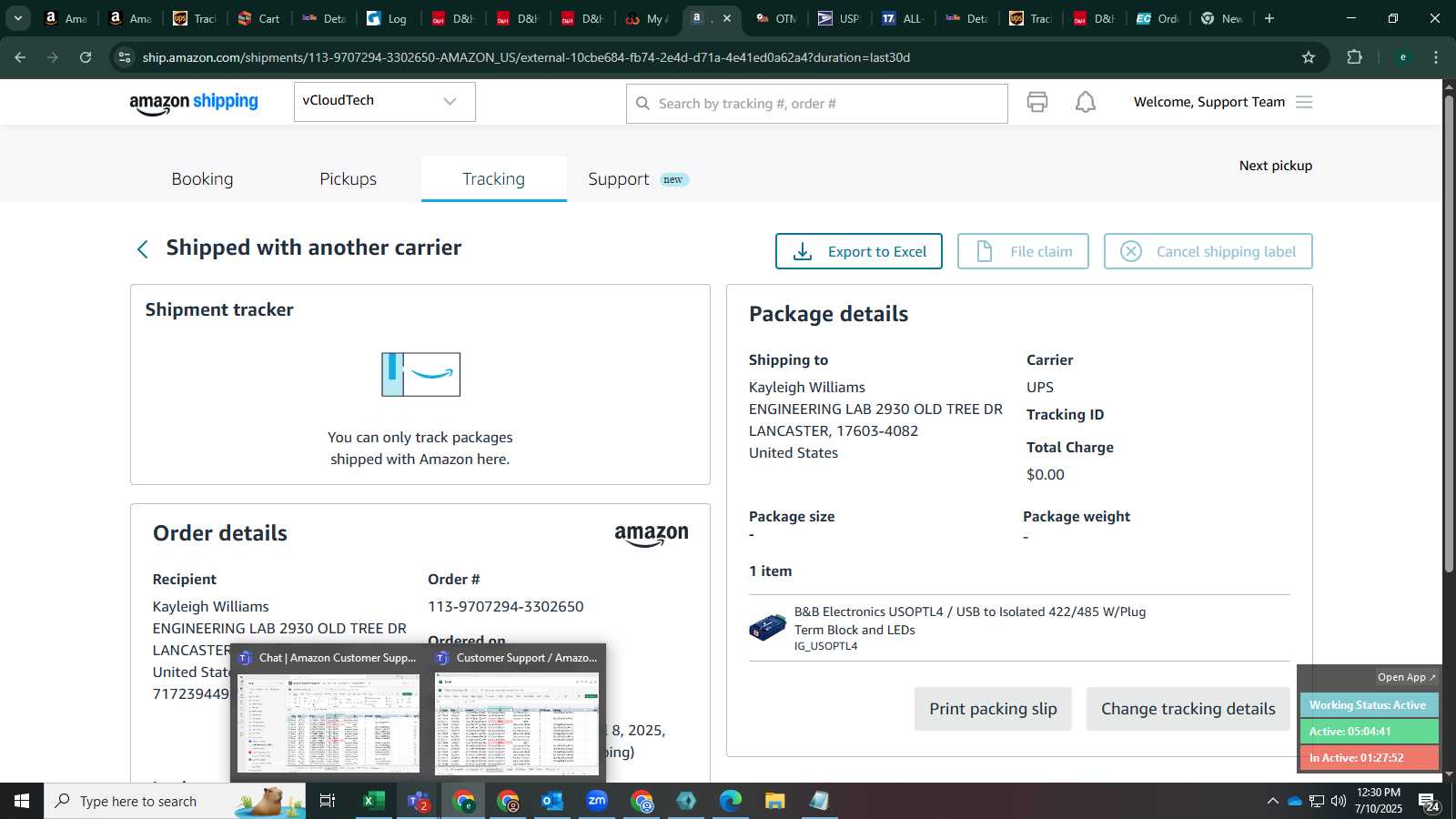Click the Working Status: Active indicator

1368,705
